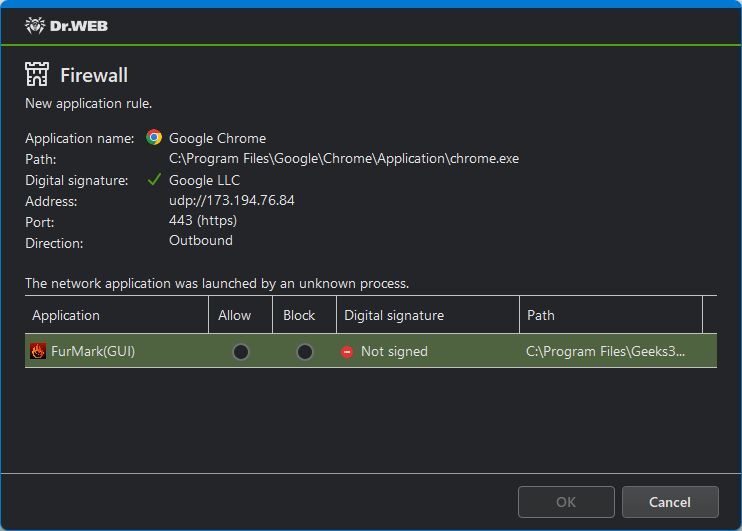Click the Outbound direction value
This screenshot has height=531, width=742.
(x=201, y=240)
